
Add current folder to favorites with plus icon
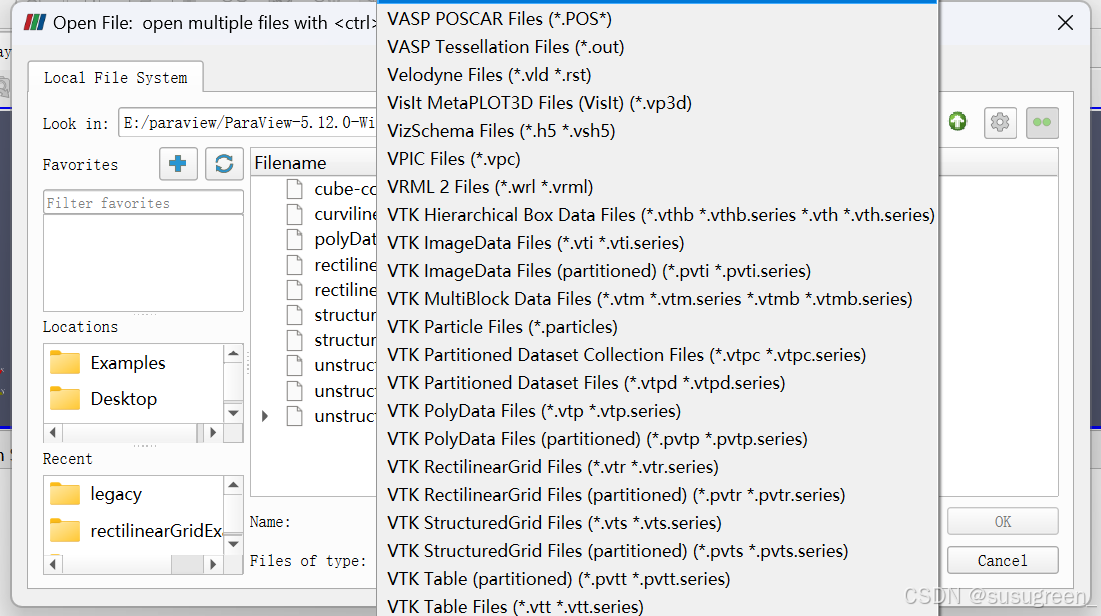pyautogui.click(x=178, y=164)
